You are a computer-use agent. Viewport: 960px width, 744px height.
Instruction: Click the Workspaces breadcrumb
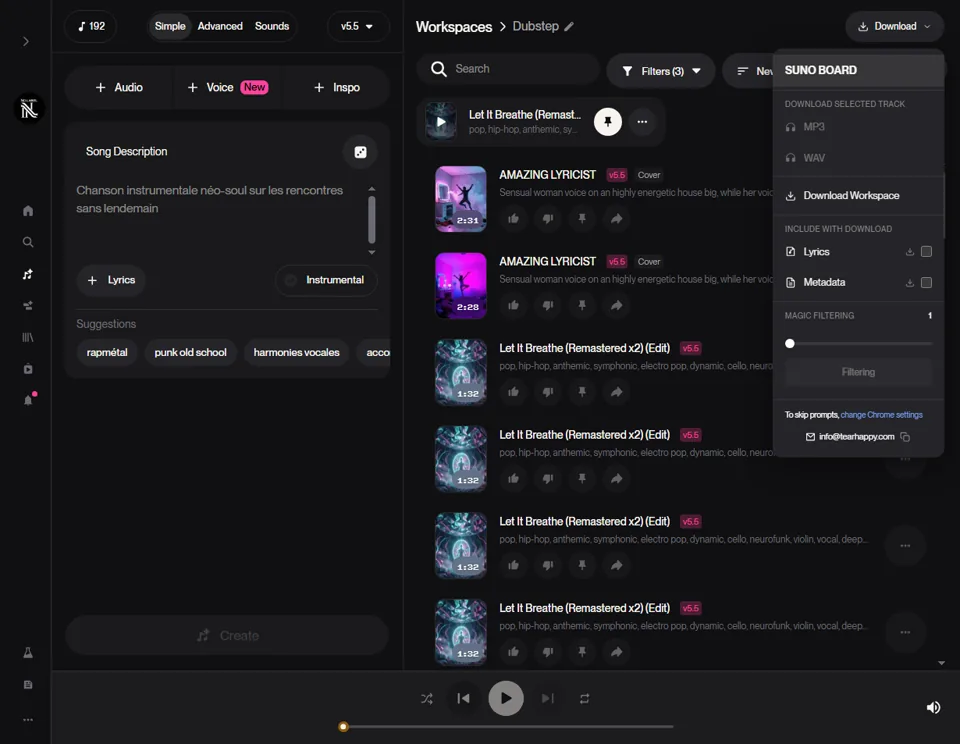tap(454, 27)
